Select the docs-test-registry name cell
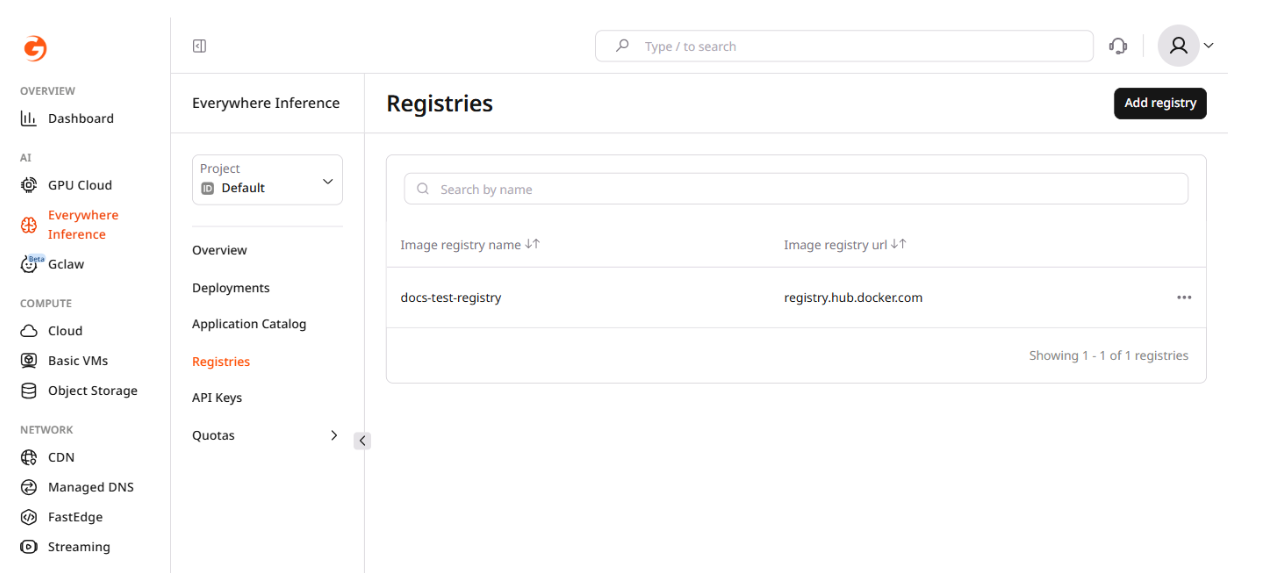Viewport: 1263px width, 573px height. (x=451, y=297)
